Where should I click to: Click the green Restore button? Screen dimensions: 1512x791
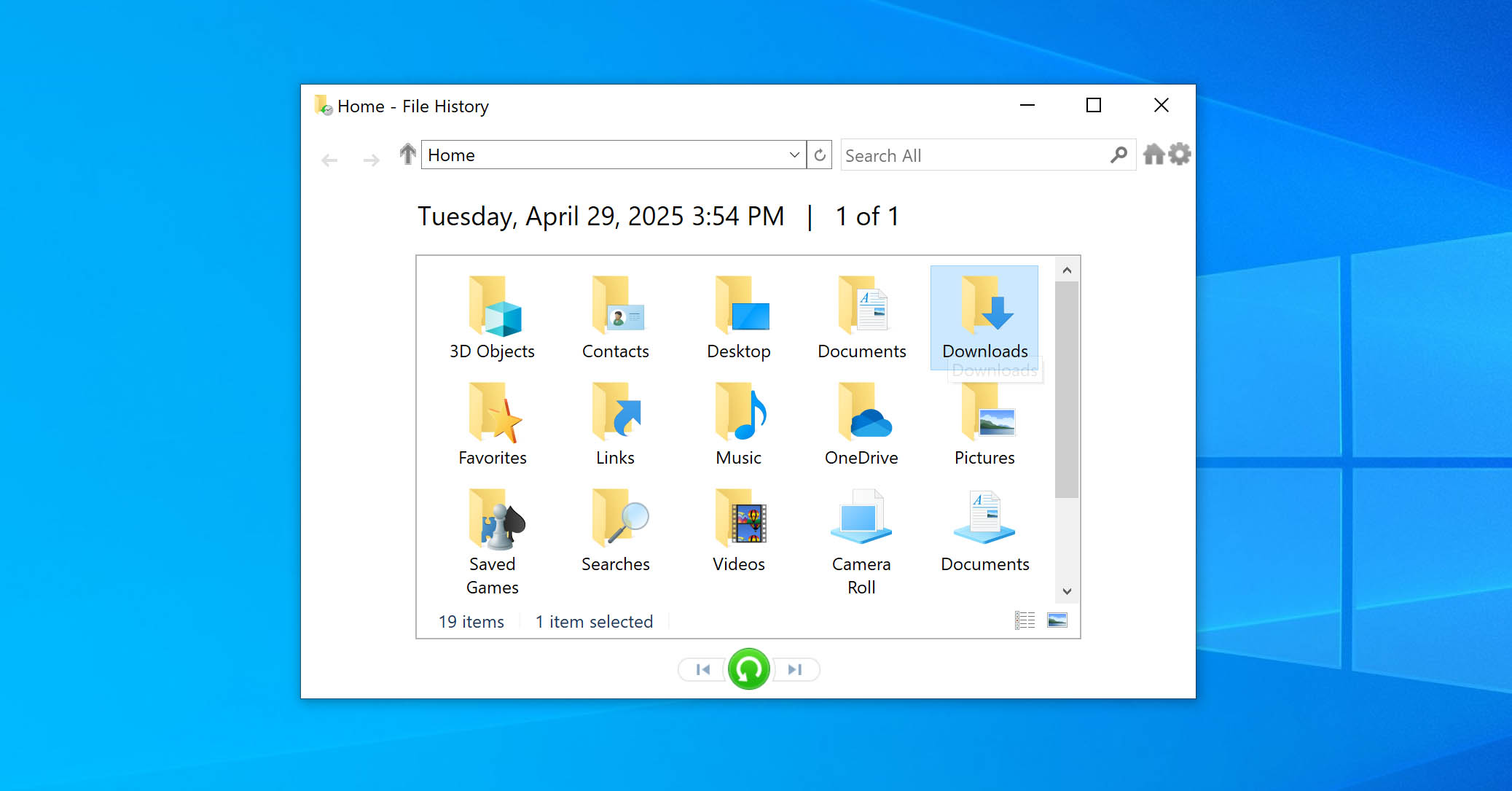click(748, 669)
